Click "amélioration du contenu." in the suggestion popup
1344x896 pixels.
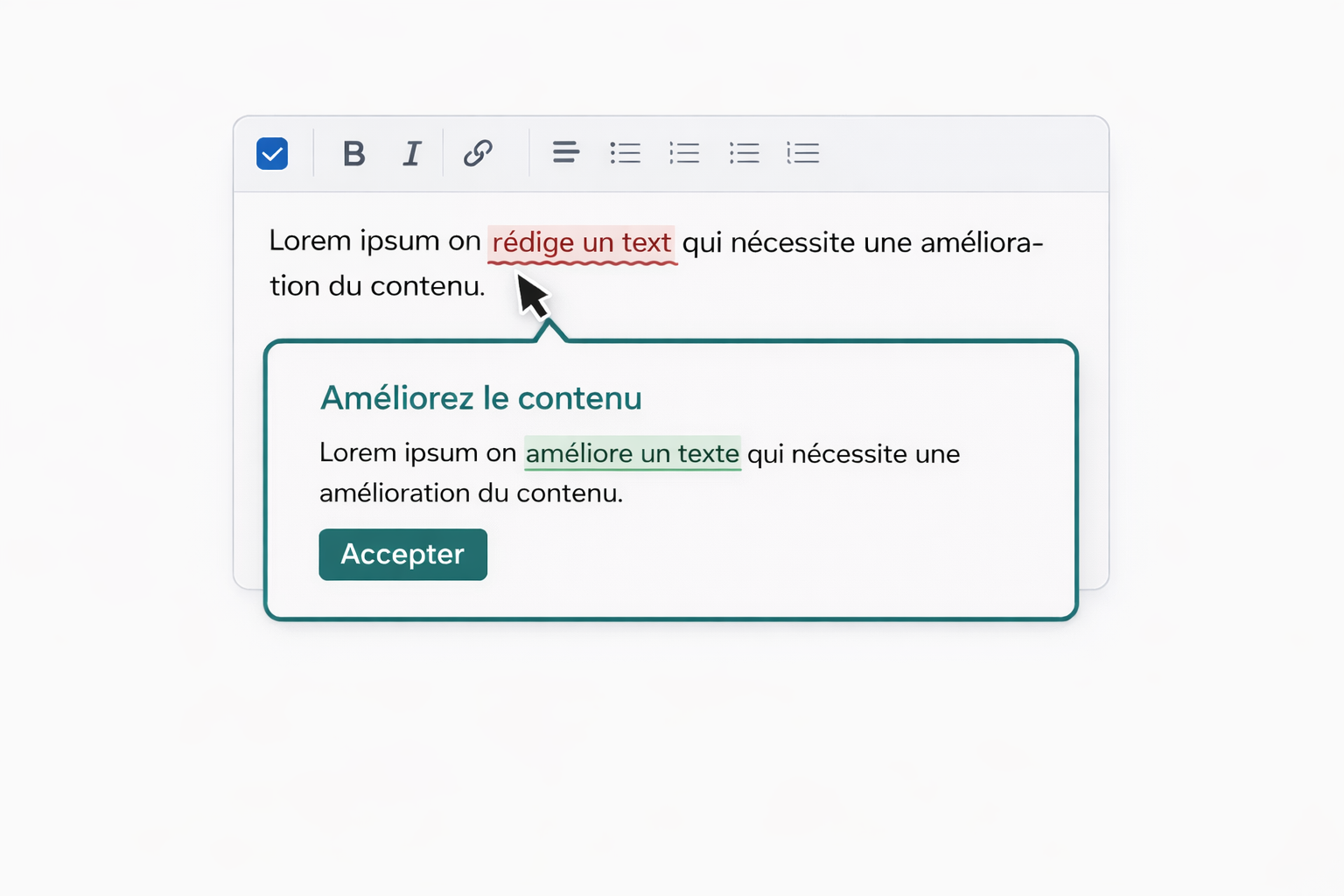pyautogui.click(x=471, y=493)
